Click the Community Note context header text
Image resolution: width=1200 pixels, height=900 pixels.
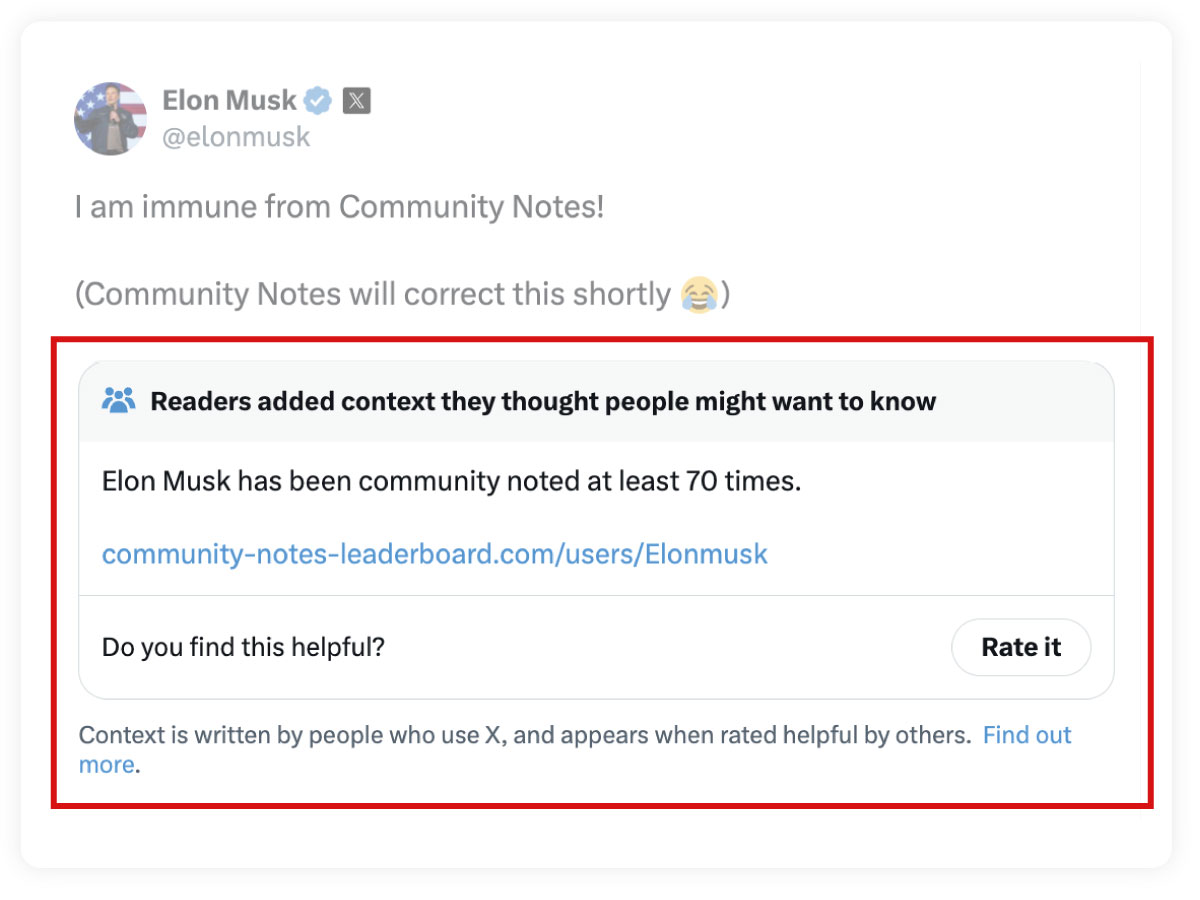click(543, 400)
